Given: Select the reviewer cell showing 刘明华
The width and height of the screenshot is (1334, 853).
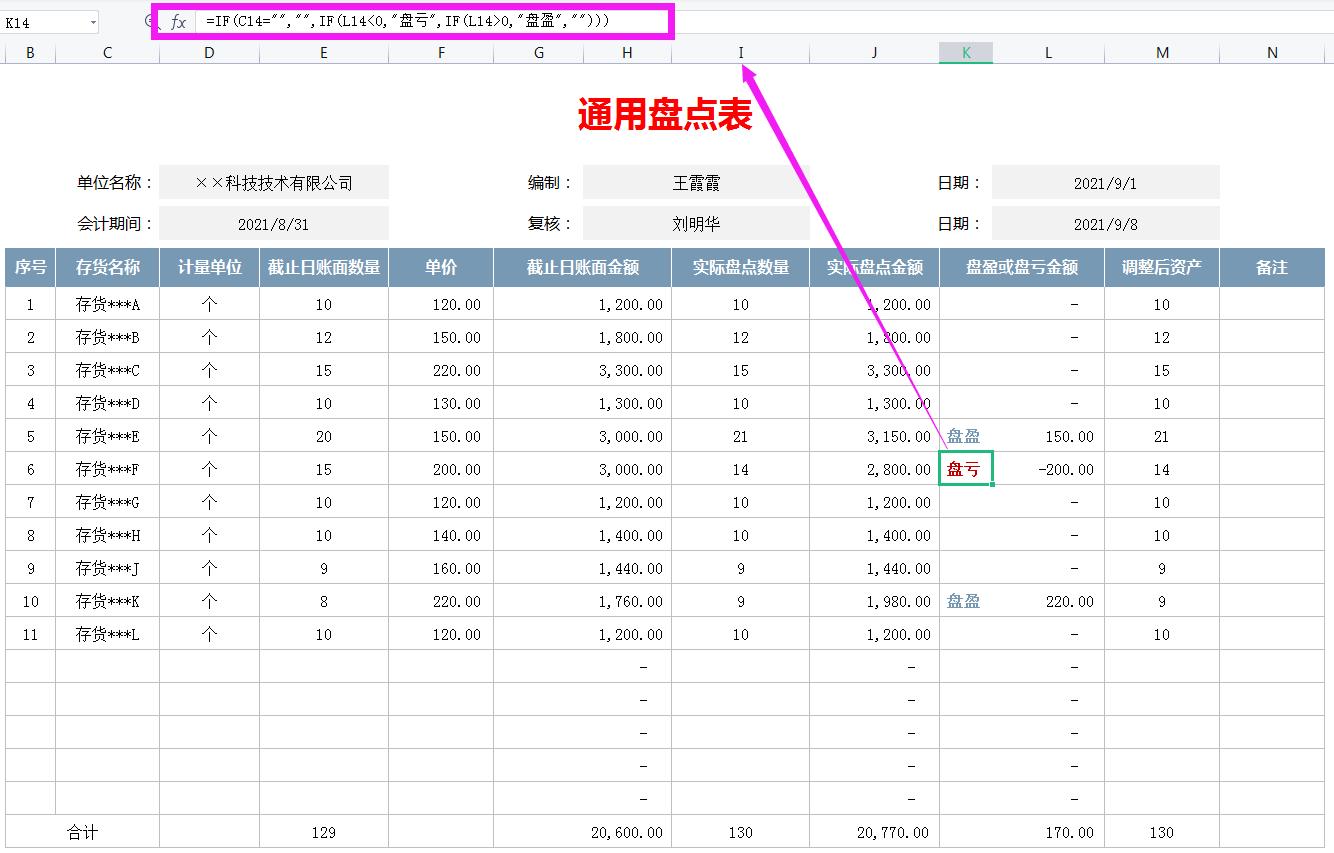Looking at the screenshot, I should coord(697,222).
